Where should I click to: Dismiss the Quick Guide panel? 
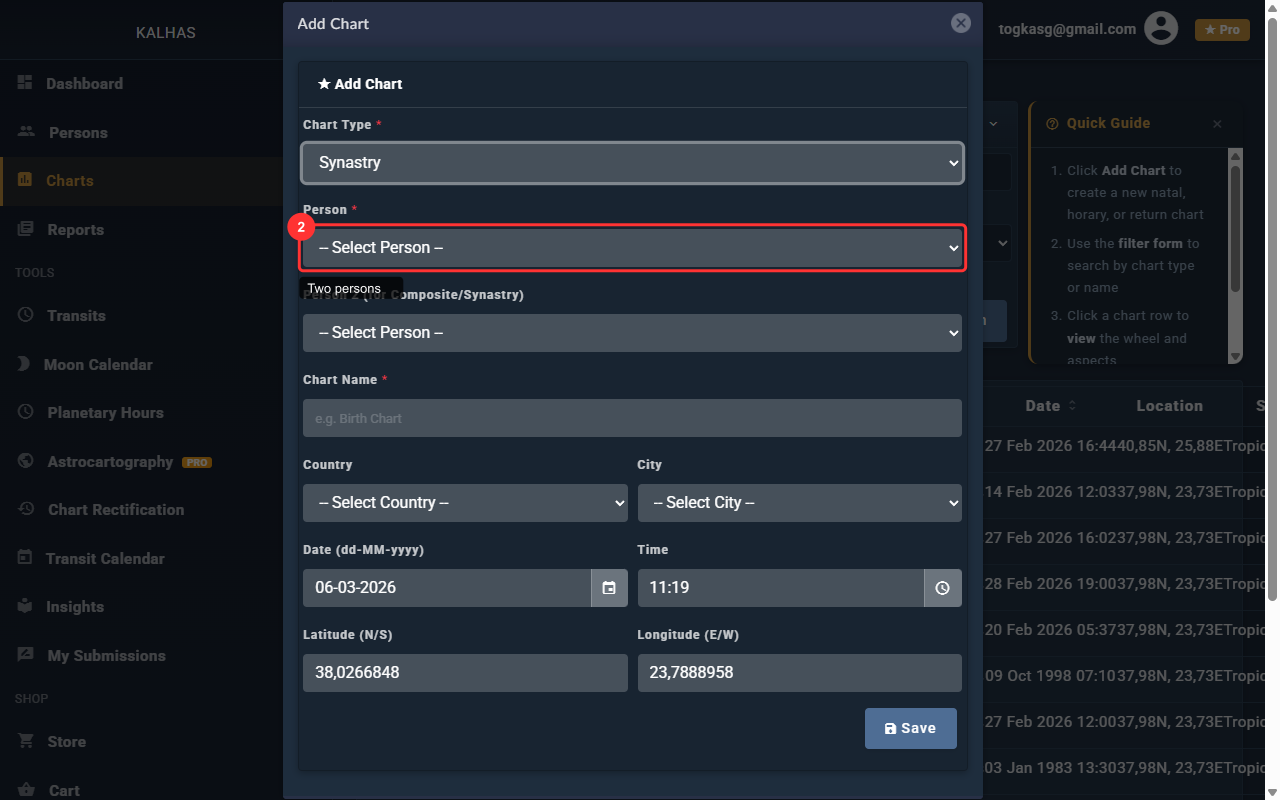coord(1217,124)
